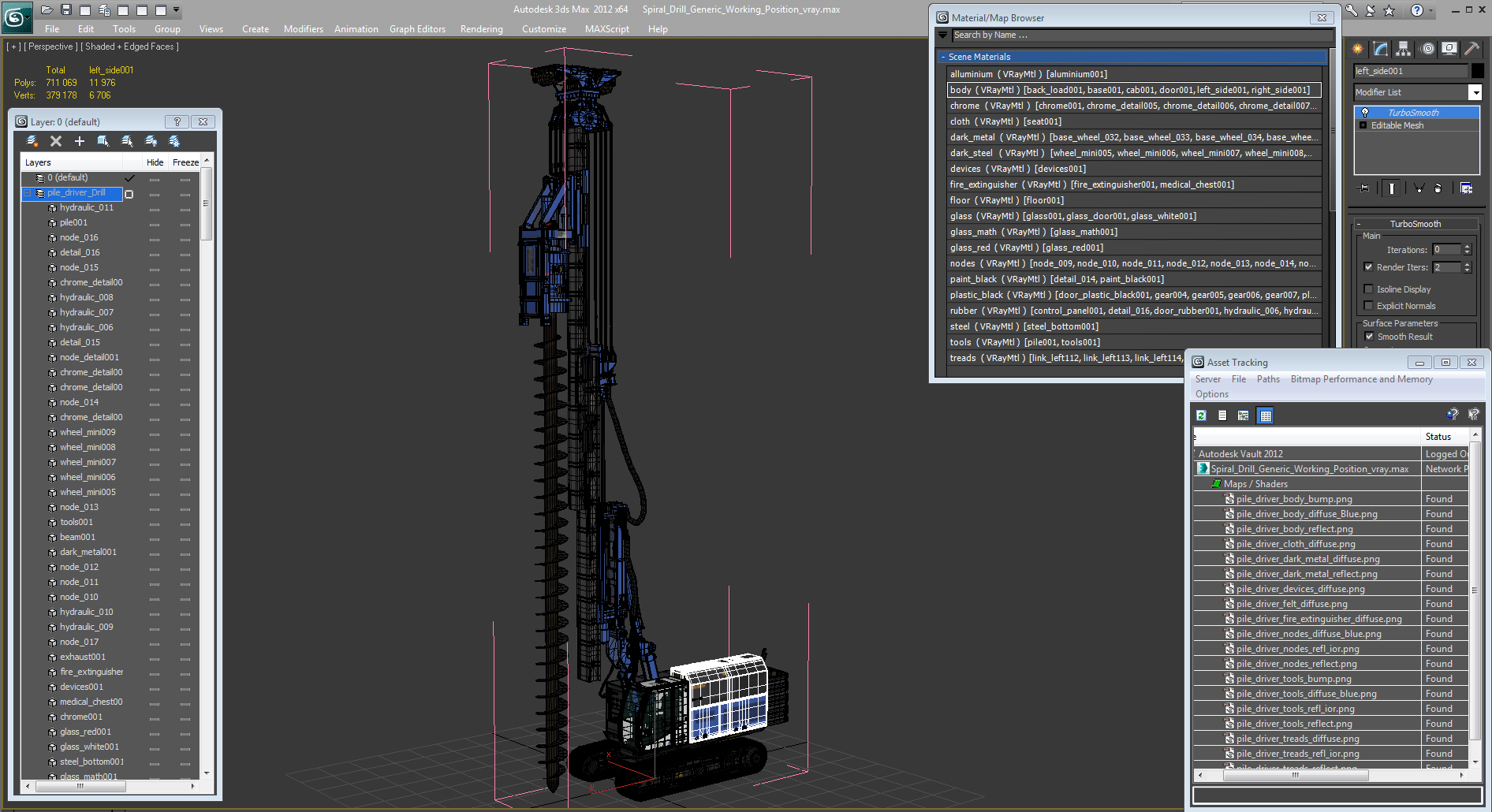Click Make Unique icon under modifier stack
The width and height of the screenshot is (1492, 812).
[x=1419, y=188]
